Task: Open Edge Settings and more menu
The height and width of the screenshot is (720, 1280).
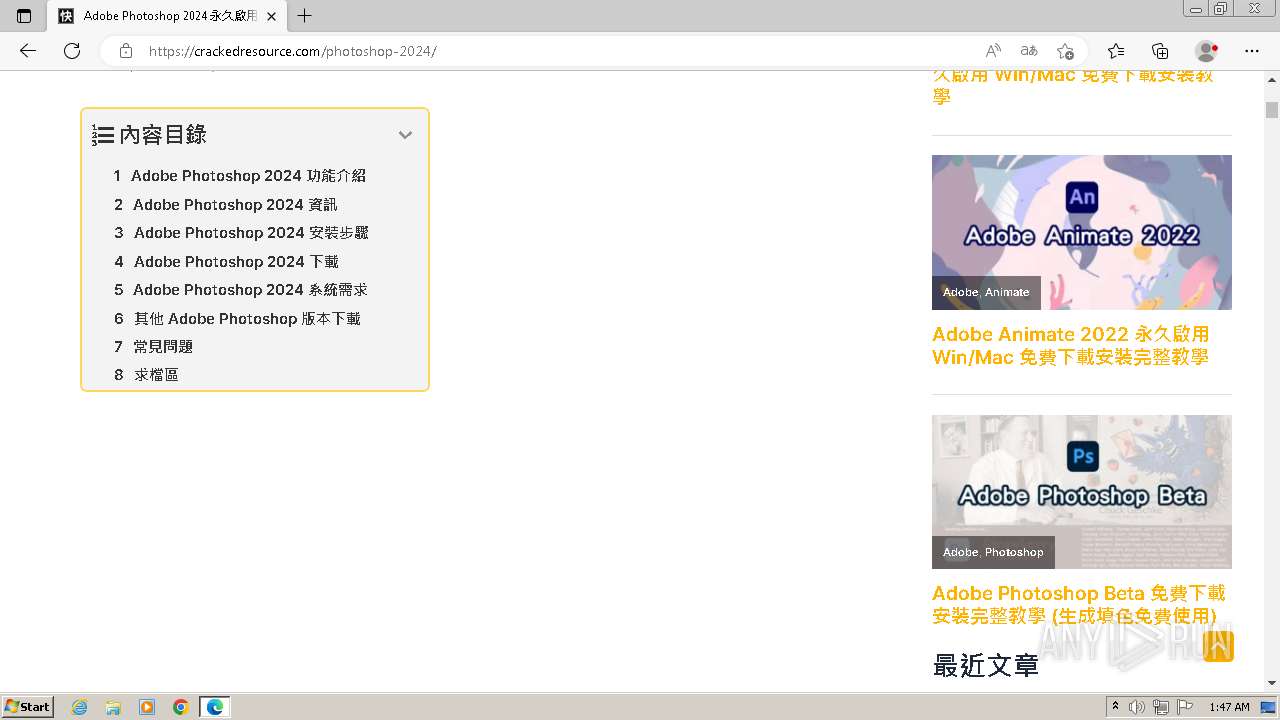Action: point(1252,51)
